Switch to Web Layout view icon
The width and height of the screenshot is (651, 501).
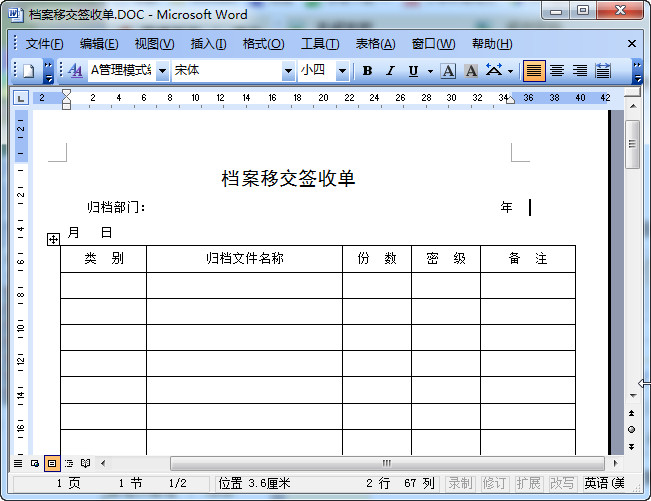pos(35,463)
